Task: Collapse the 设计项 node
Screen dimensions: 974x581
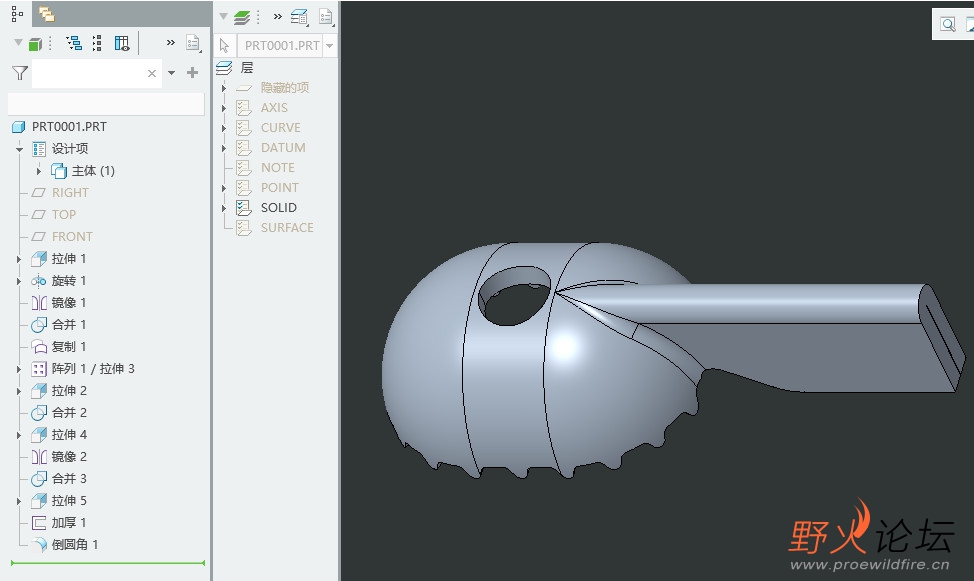Action: point(19,149)
